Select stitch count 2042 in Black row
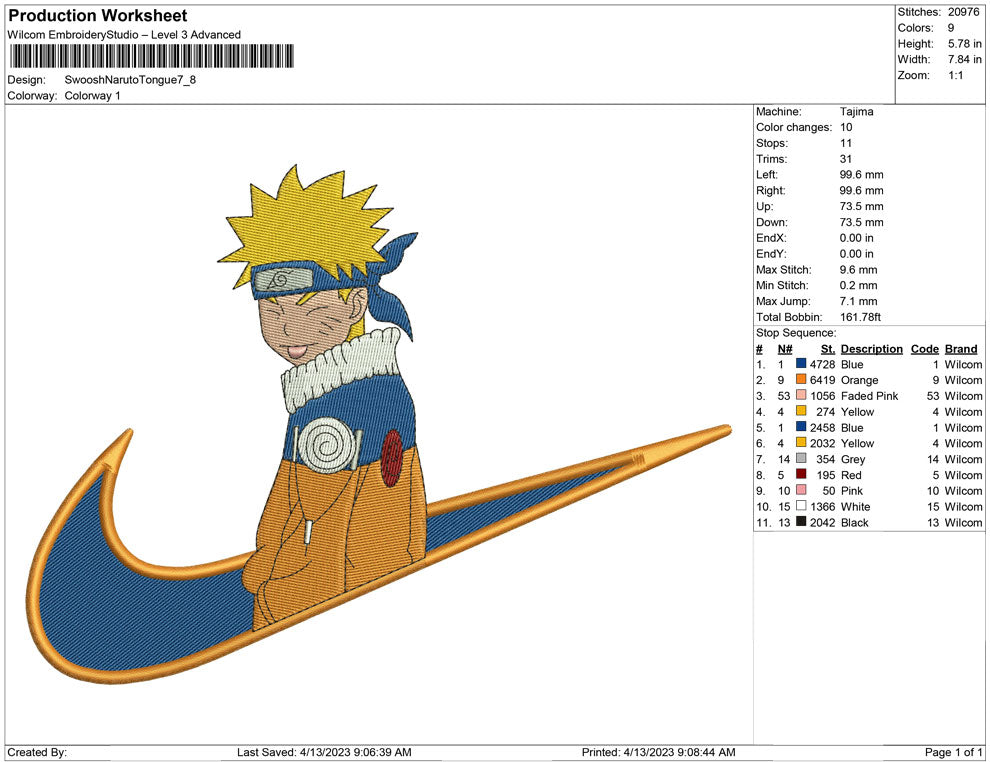990x762 pixels. 823,523
